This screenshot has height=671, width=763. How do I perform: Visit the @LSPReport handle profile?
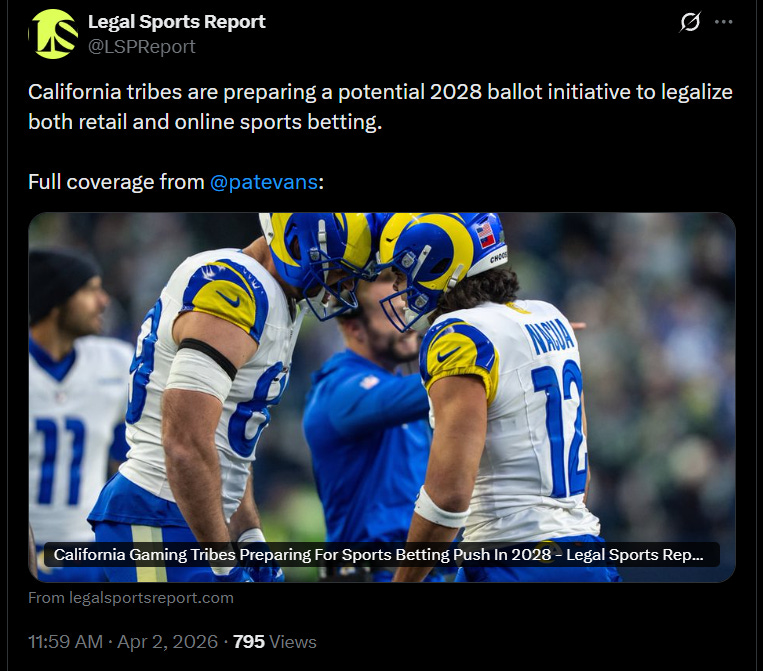pos(142,47)
